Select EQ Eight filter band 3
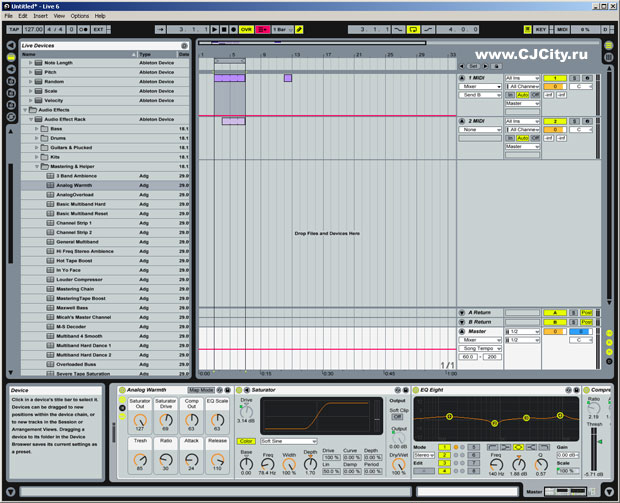 (444, 463)
